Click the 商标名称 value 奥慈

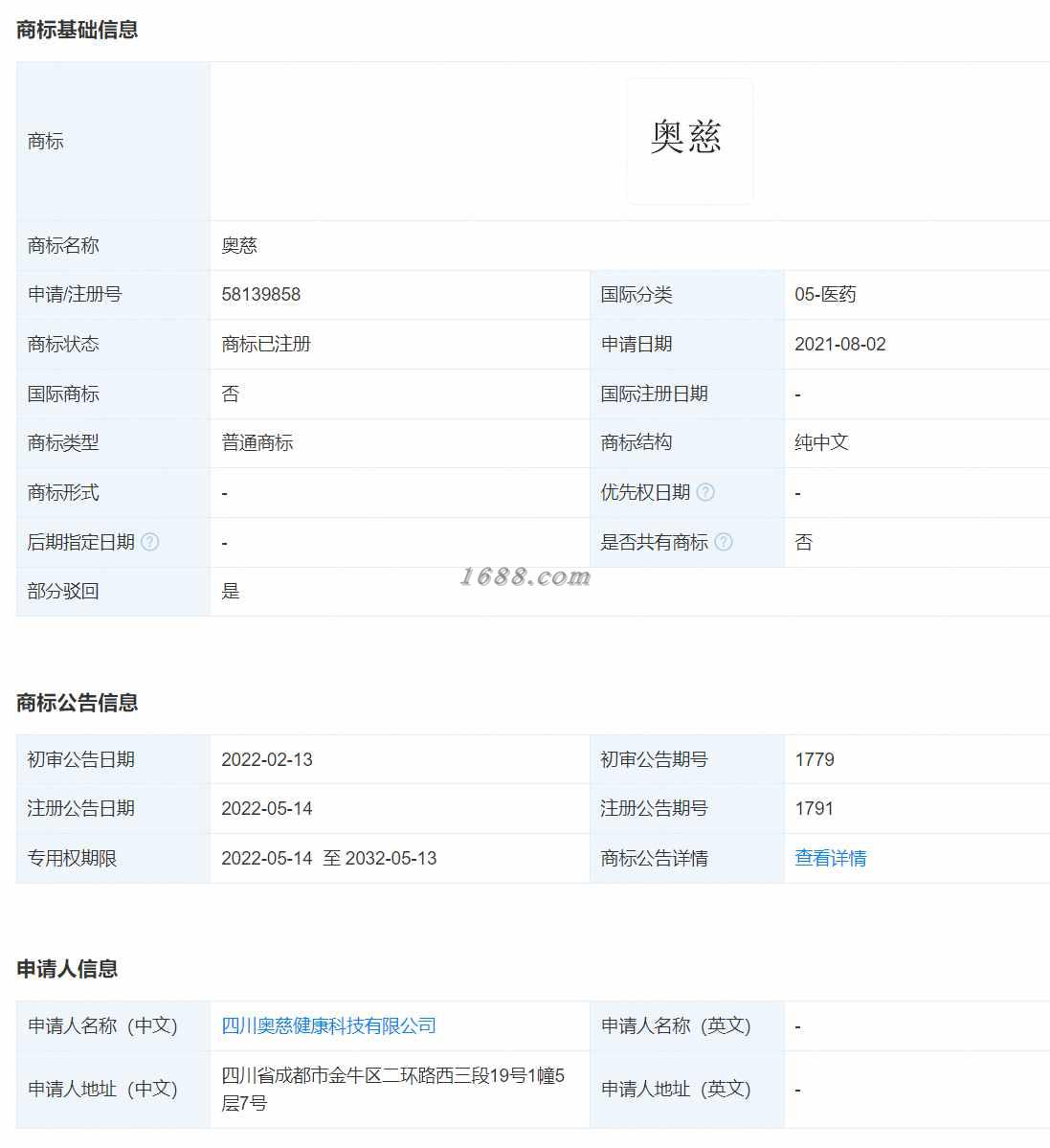coord(239,245)
